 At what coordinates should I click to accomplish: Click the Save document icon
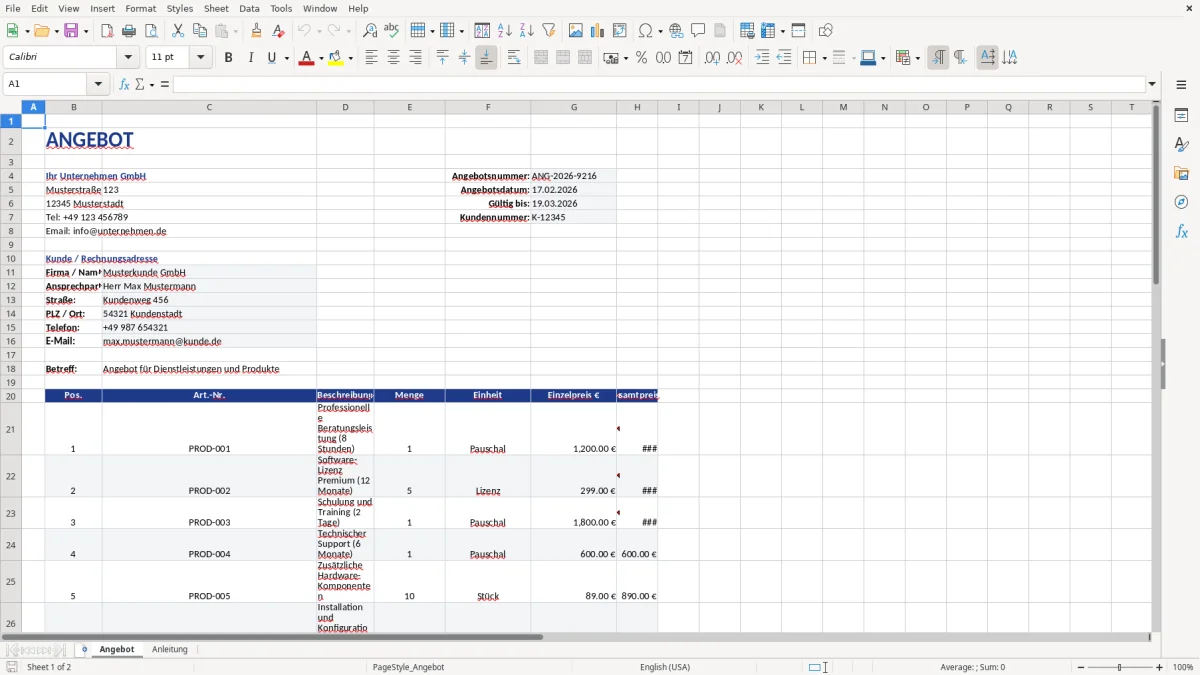pyautogui.click(x=71, y=31)
